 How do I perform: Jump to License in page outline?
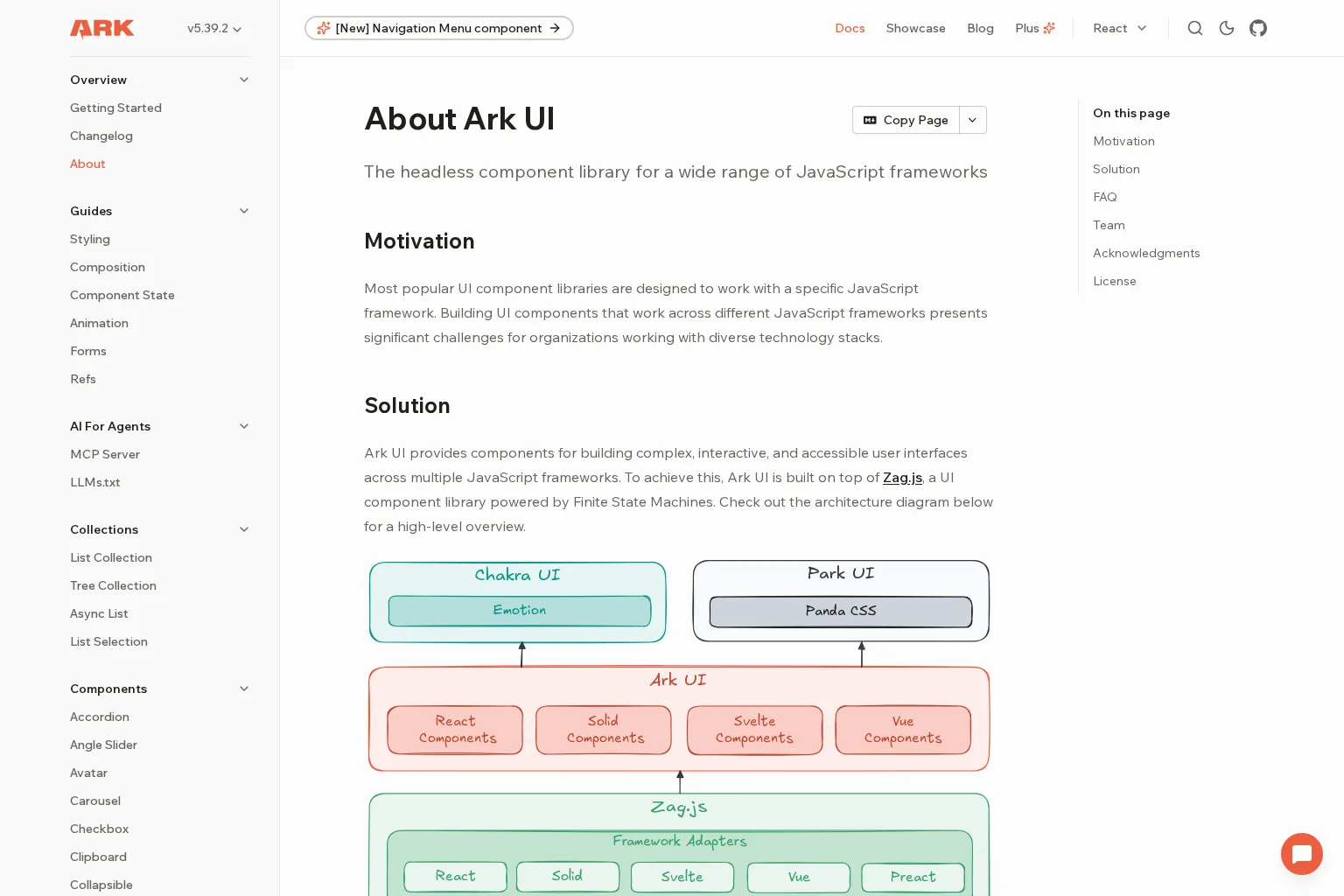click(1115, 281)
